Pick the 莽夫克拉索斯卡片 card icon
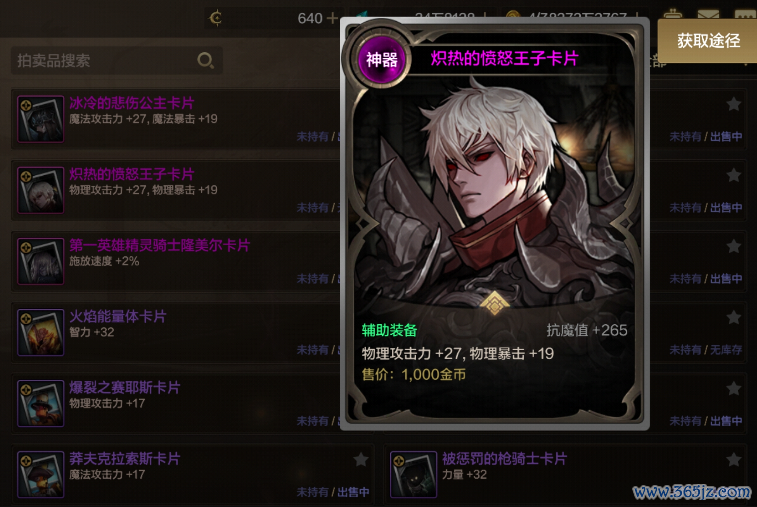This screenshot has width=757, height=507. click(x=41, y=474)
